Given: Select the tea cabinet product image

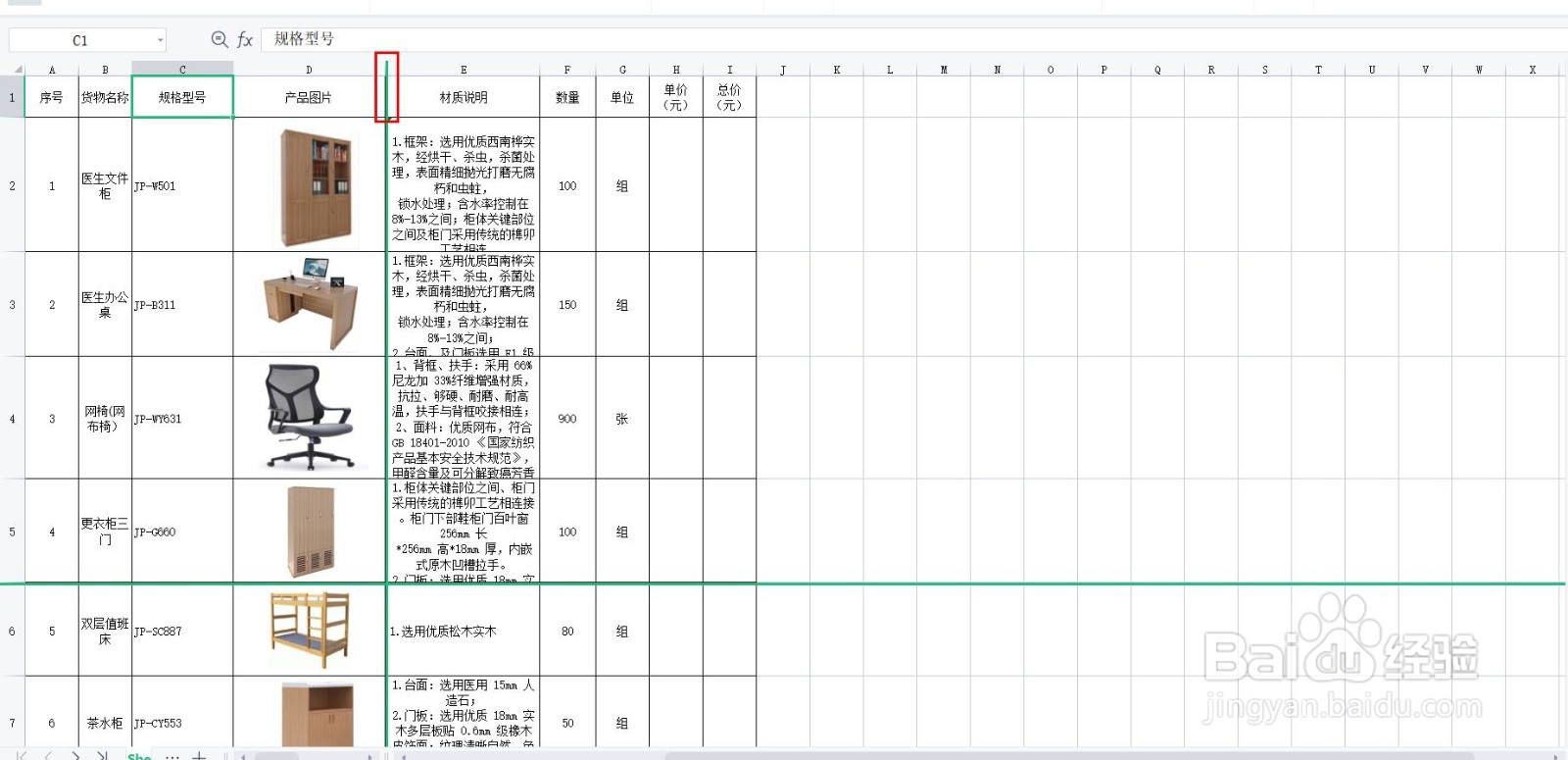Looking at the screenshot, I should coord(317,715).
